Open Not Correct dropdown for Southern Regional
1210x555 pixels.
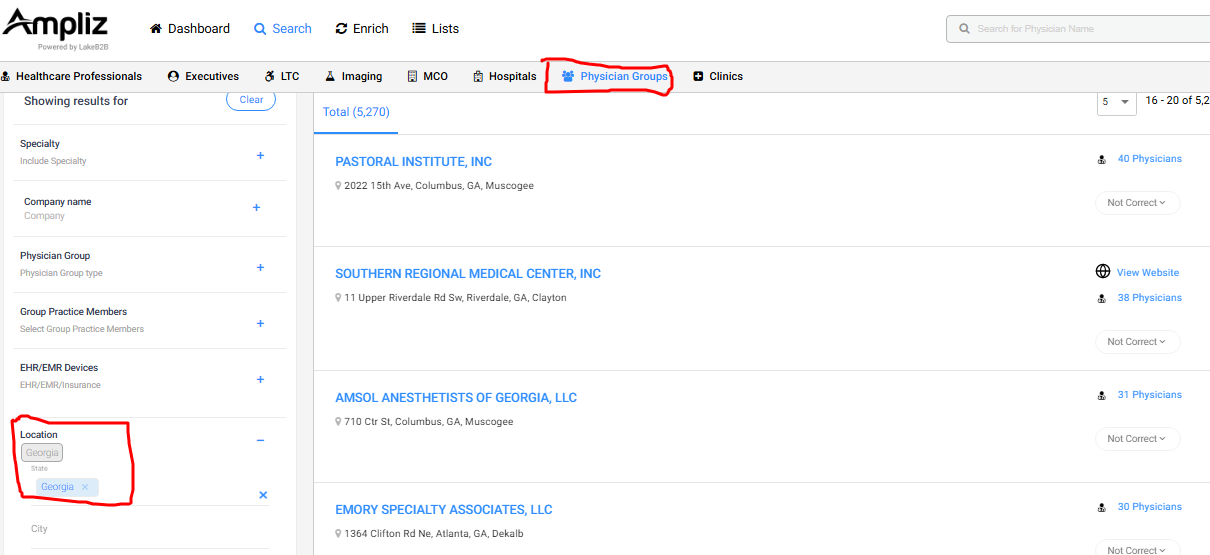tap(1138, 342)
